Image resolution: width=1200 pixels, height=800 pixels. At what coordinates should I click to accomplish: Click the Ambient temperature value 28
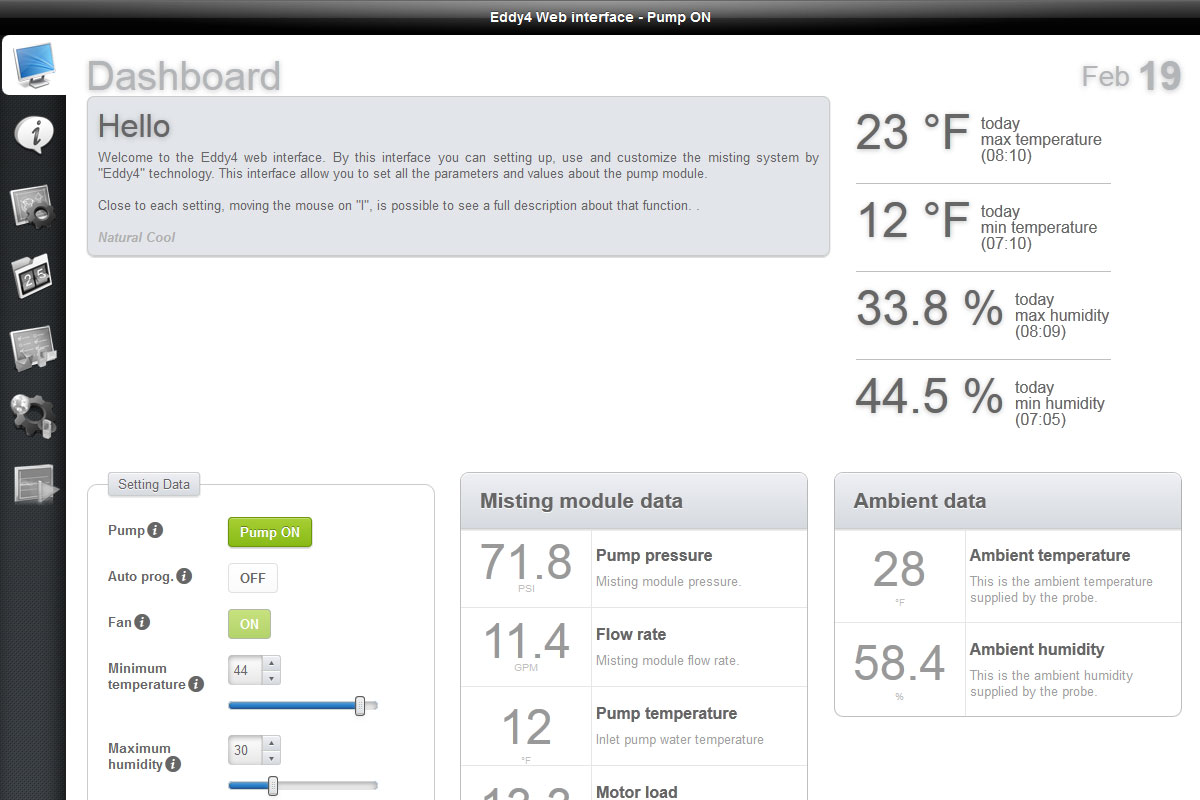899,570
